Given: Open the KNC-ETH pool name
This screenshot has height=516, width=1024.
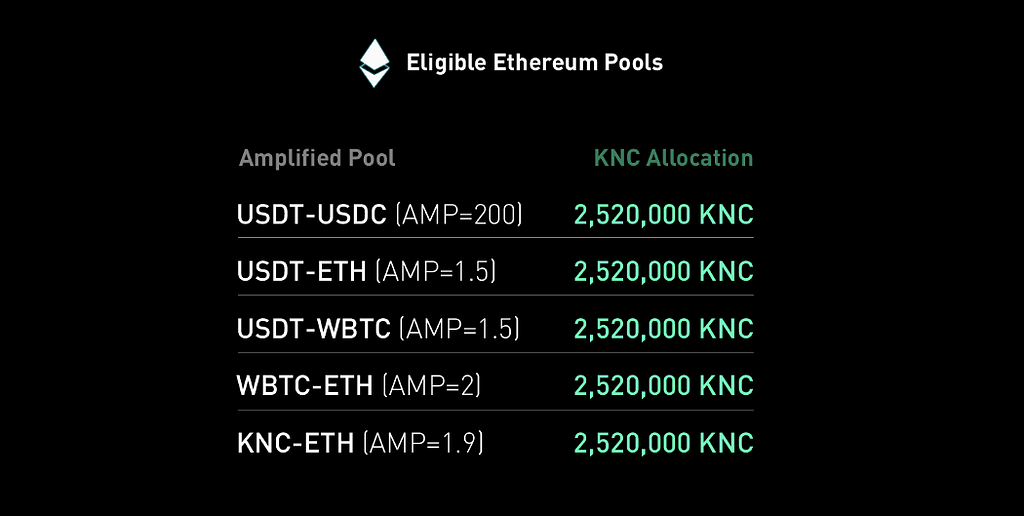Looking at the screenshot, I should tap(295, 443).
